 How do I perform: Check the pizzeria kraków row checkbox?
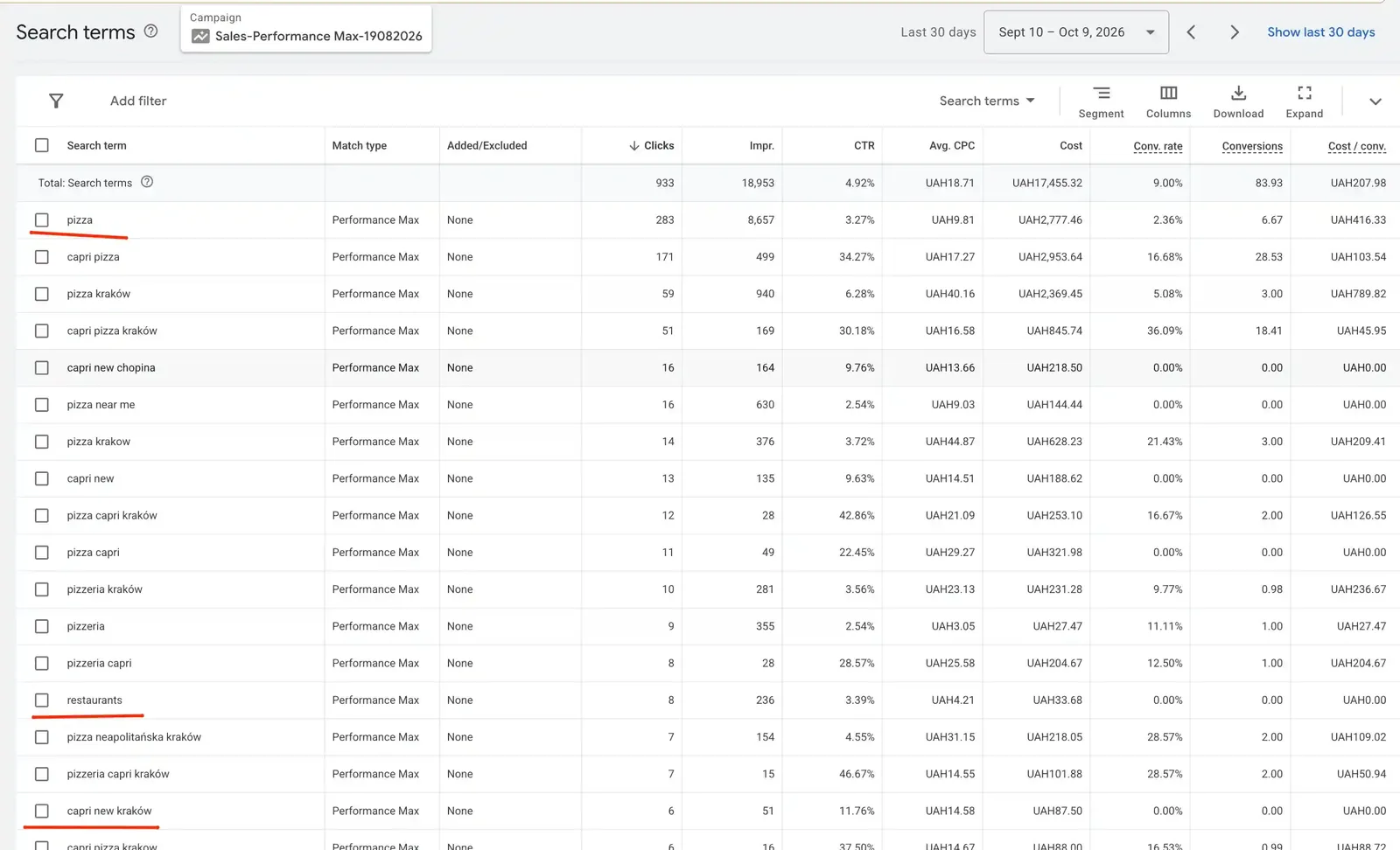(42, 589)
